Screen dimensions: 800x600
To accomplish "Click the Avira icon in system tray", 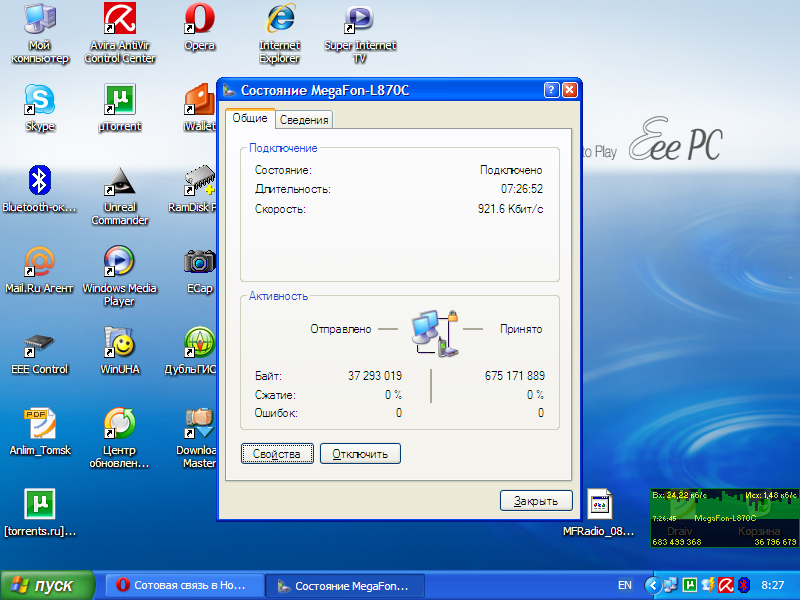I will [727, 585].
